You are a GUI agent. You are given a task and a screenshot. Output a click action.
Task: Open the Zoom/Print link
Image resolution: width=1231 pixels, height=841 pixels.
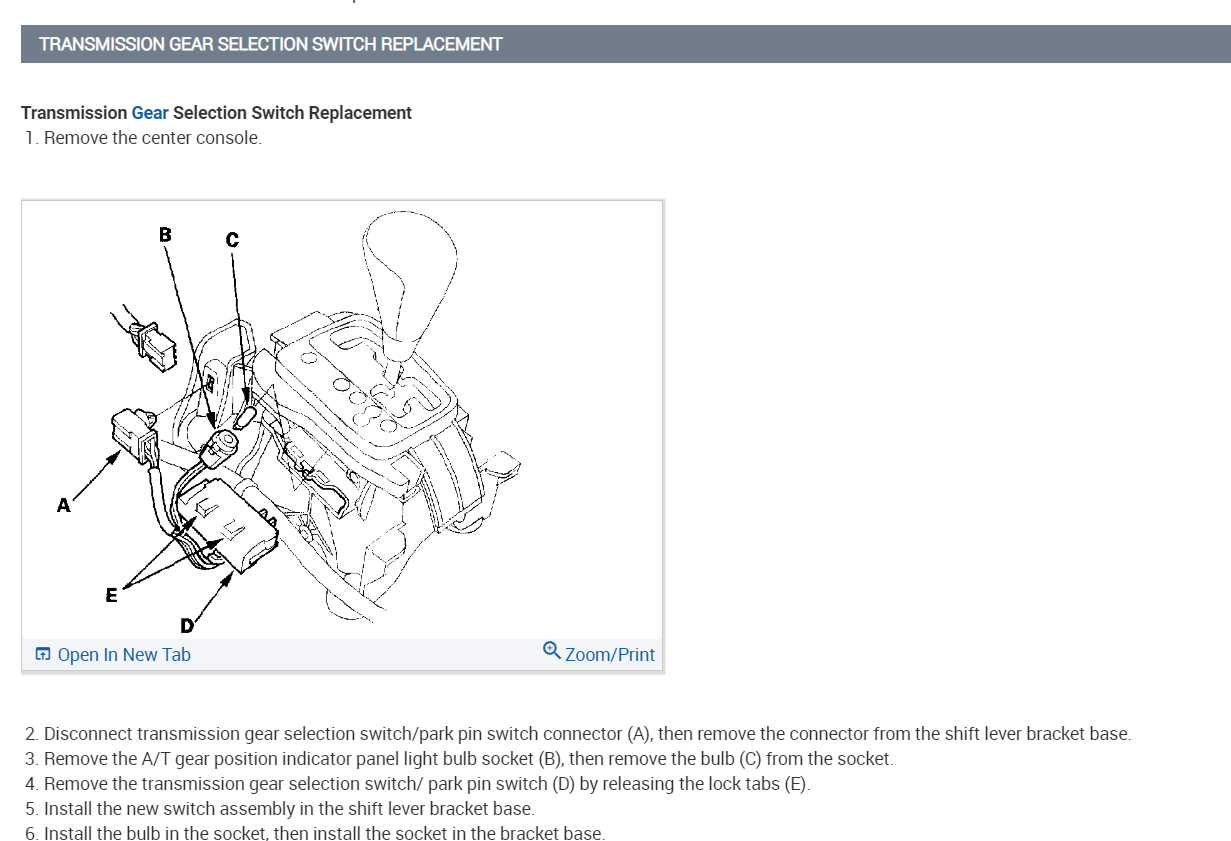click(608, 654)
